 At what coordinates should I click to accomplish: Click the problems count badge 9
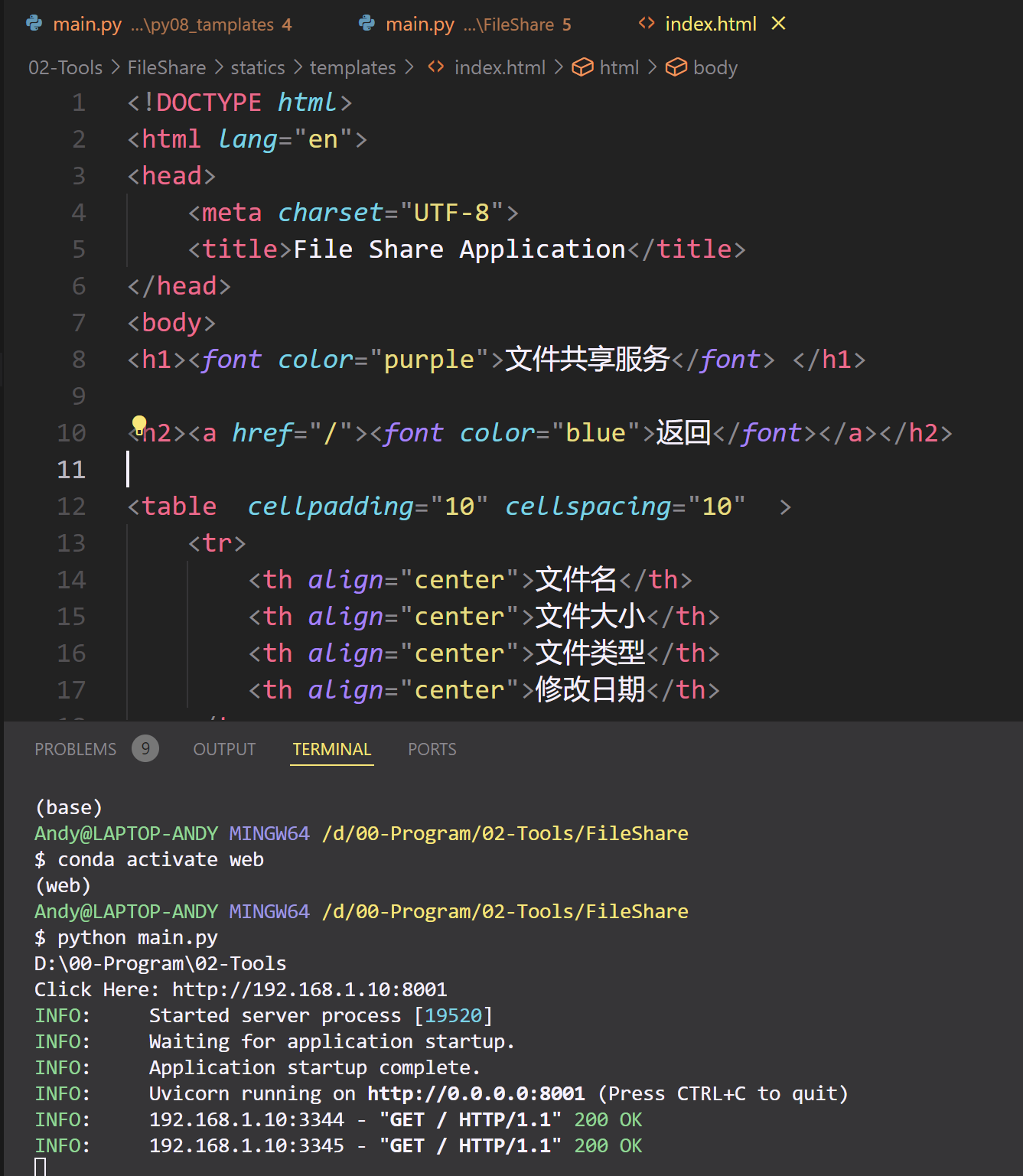point(145,748)
